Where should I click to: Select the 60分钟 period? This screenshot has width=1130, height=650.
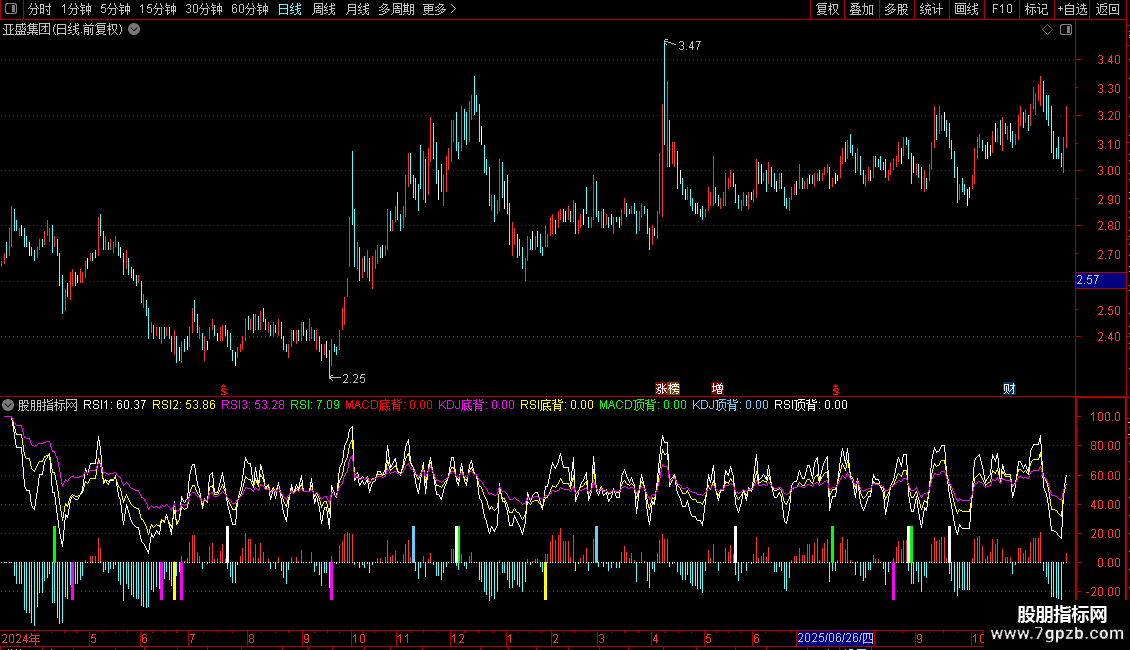coord(249,9)
